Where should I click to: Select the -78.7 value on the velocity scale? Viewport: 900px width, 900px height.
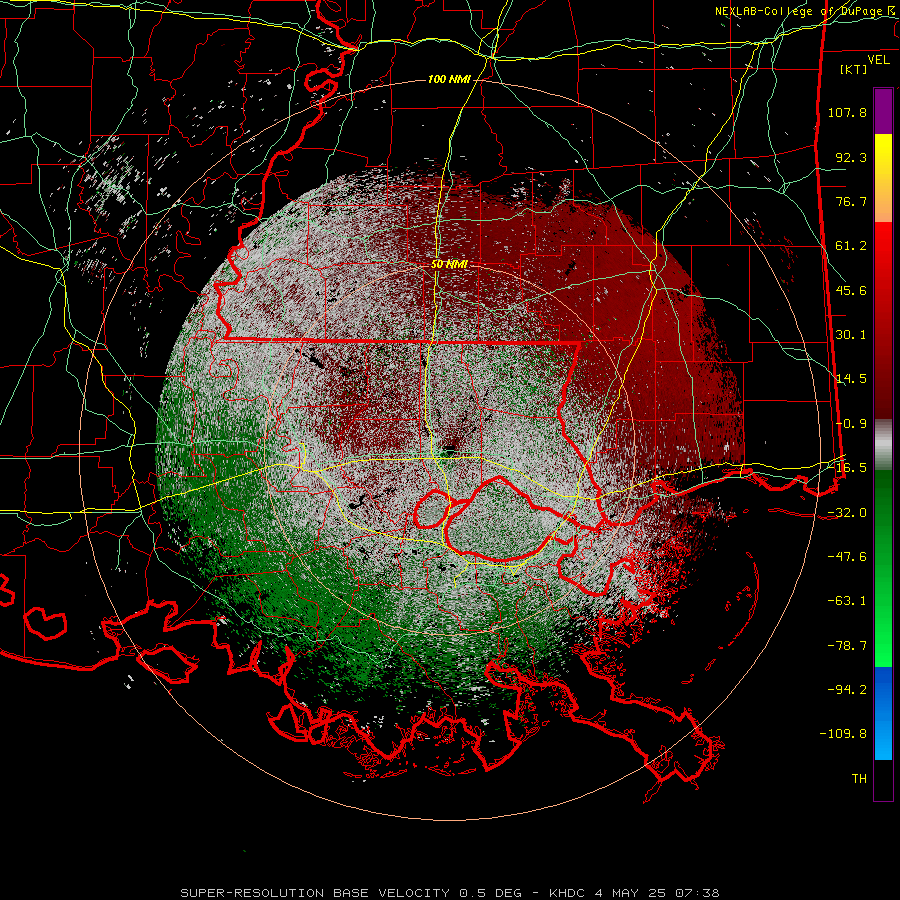tap(847, 646)
